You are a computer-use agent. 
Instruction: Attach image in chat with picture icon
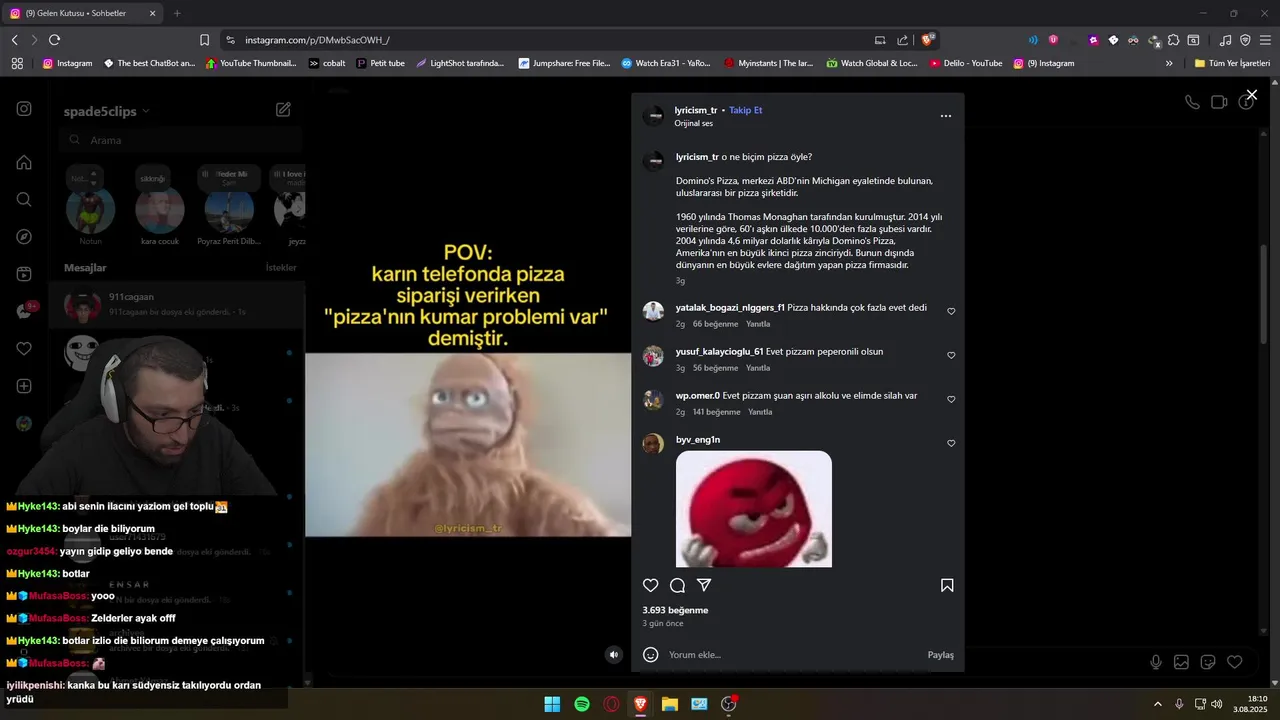pos(1181,662)
